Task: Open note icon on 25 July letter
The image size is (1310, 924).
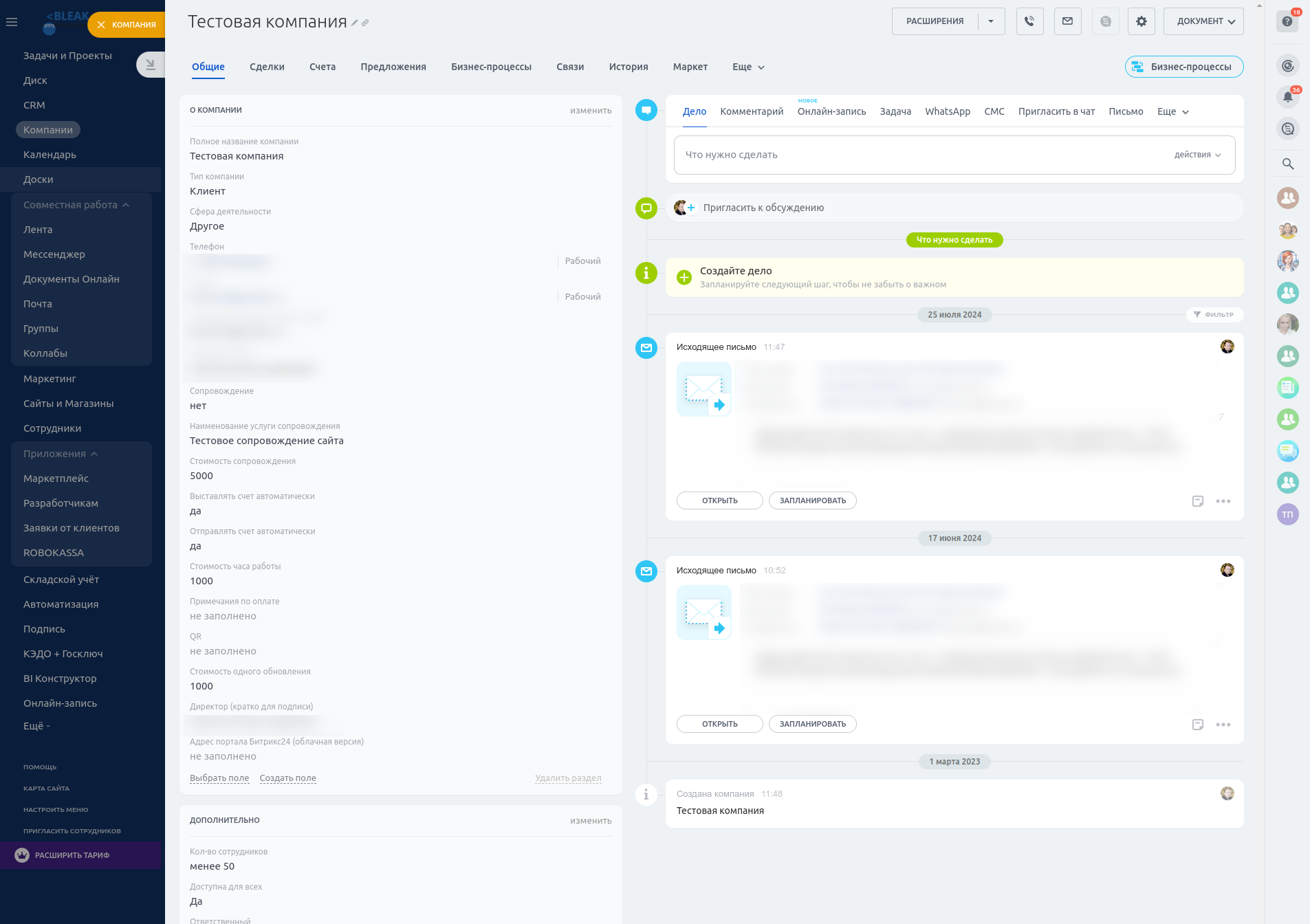Action: [1198, 501]
